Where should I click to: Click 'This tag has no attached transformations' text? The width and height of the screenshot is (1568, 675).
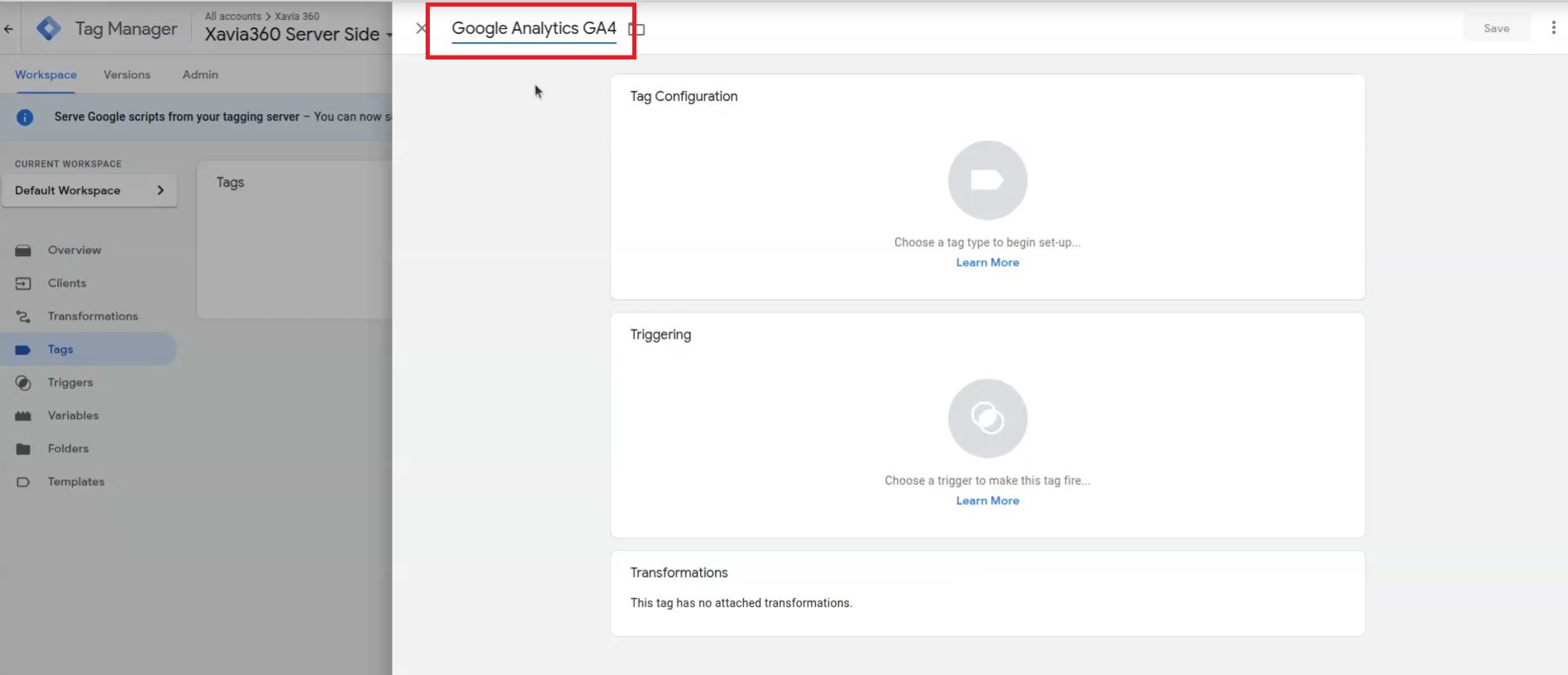(741, 603)
